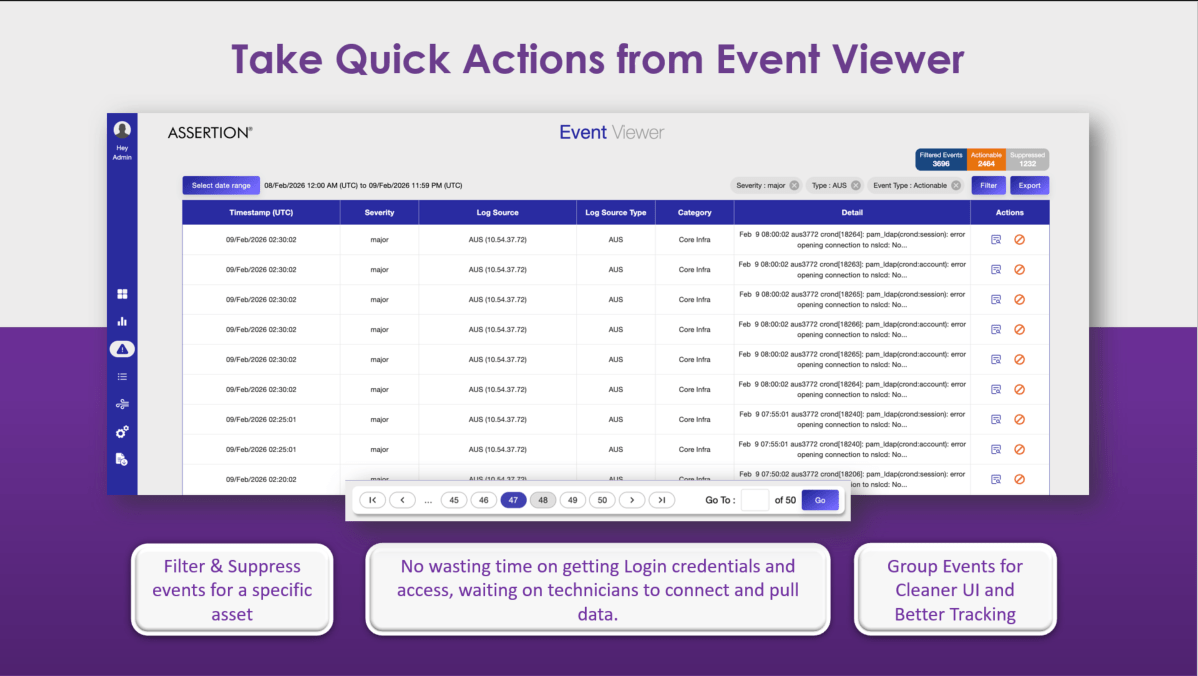This screenshot has width=1198, height=676.
Task: Click the Admin user avatar
Action: (122, 130)
